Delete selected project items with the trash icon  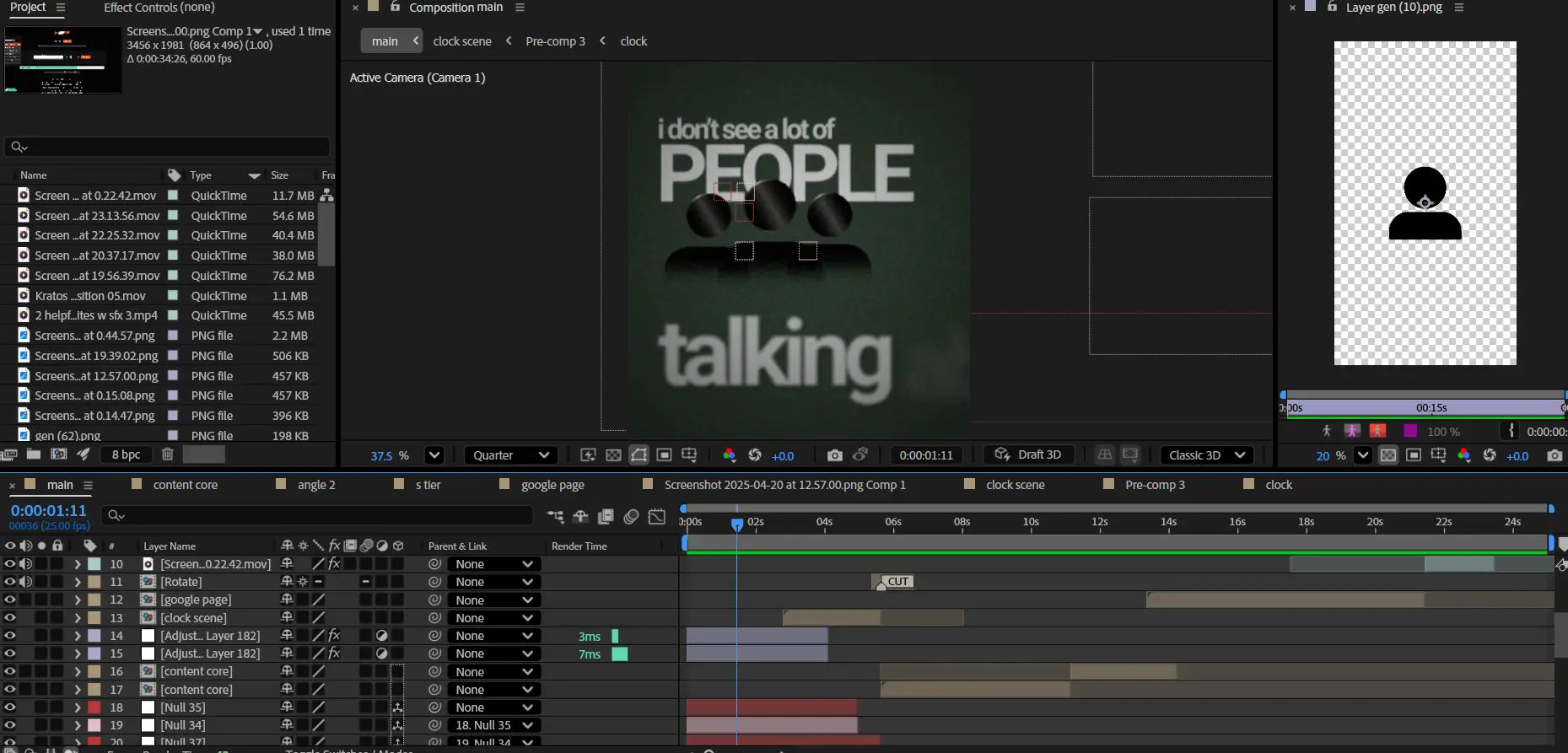click(x=168, y=454)
